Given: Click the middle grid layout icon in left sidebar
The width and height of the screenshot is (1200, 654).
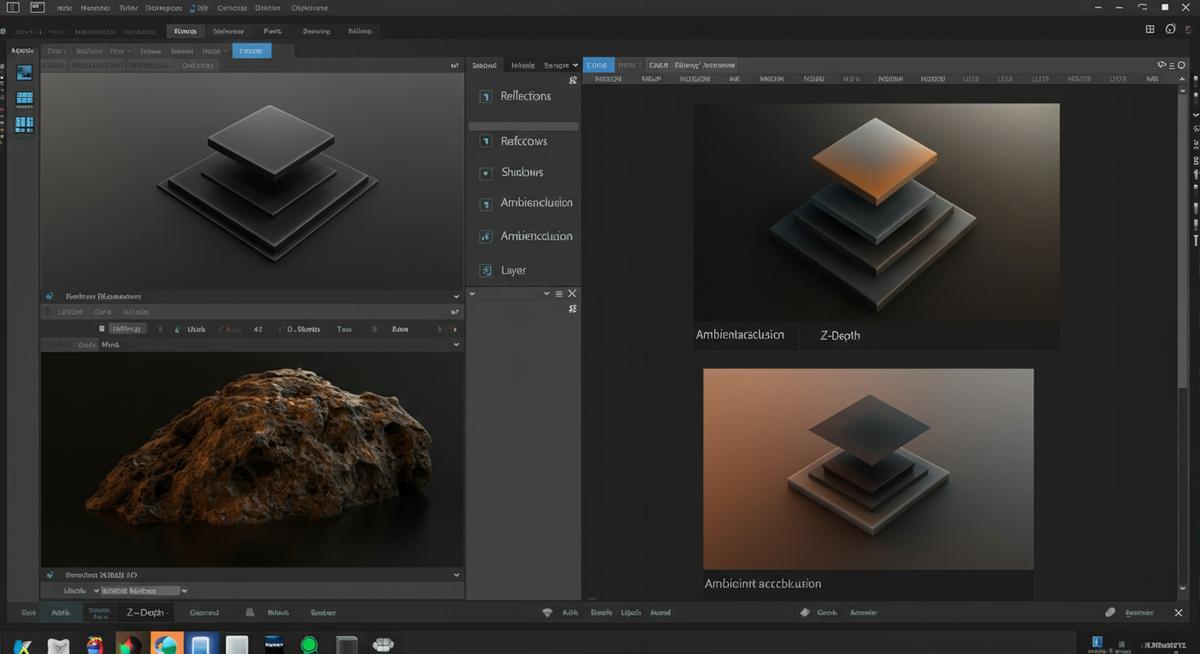Looking at the screenshot, I should coord(24,99).
